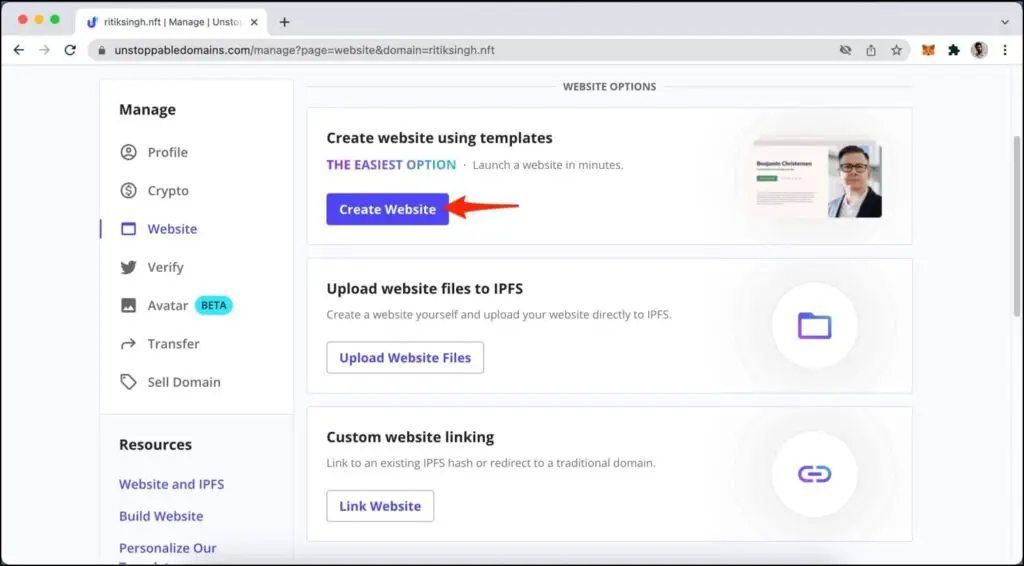Click the browser back arrow

pyautogui.click(x=19, y=50)
